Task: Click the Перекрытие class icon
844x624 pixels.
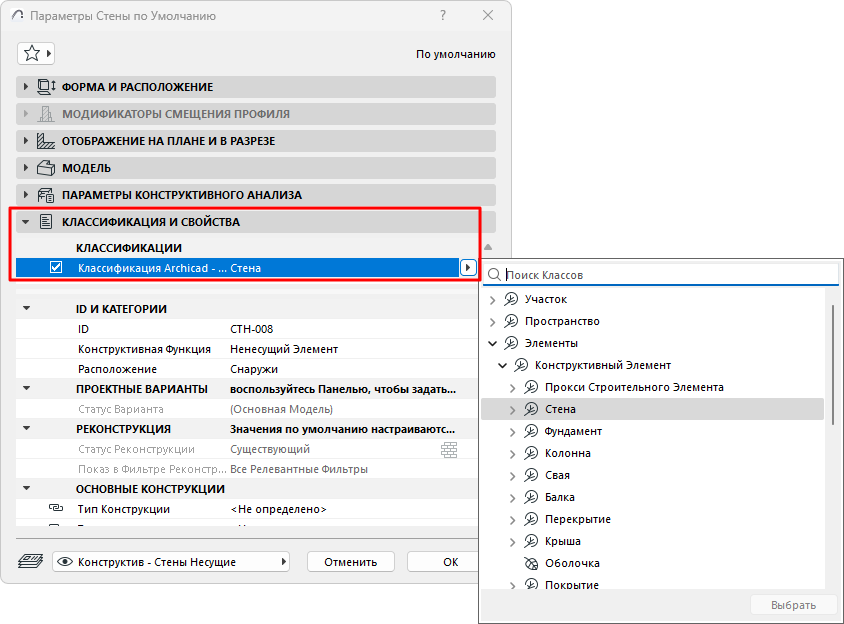Action: click(x=531, y=519)
